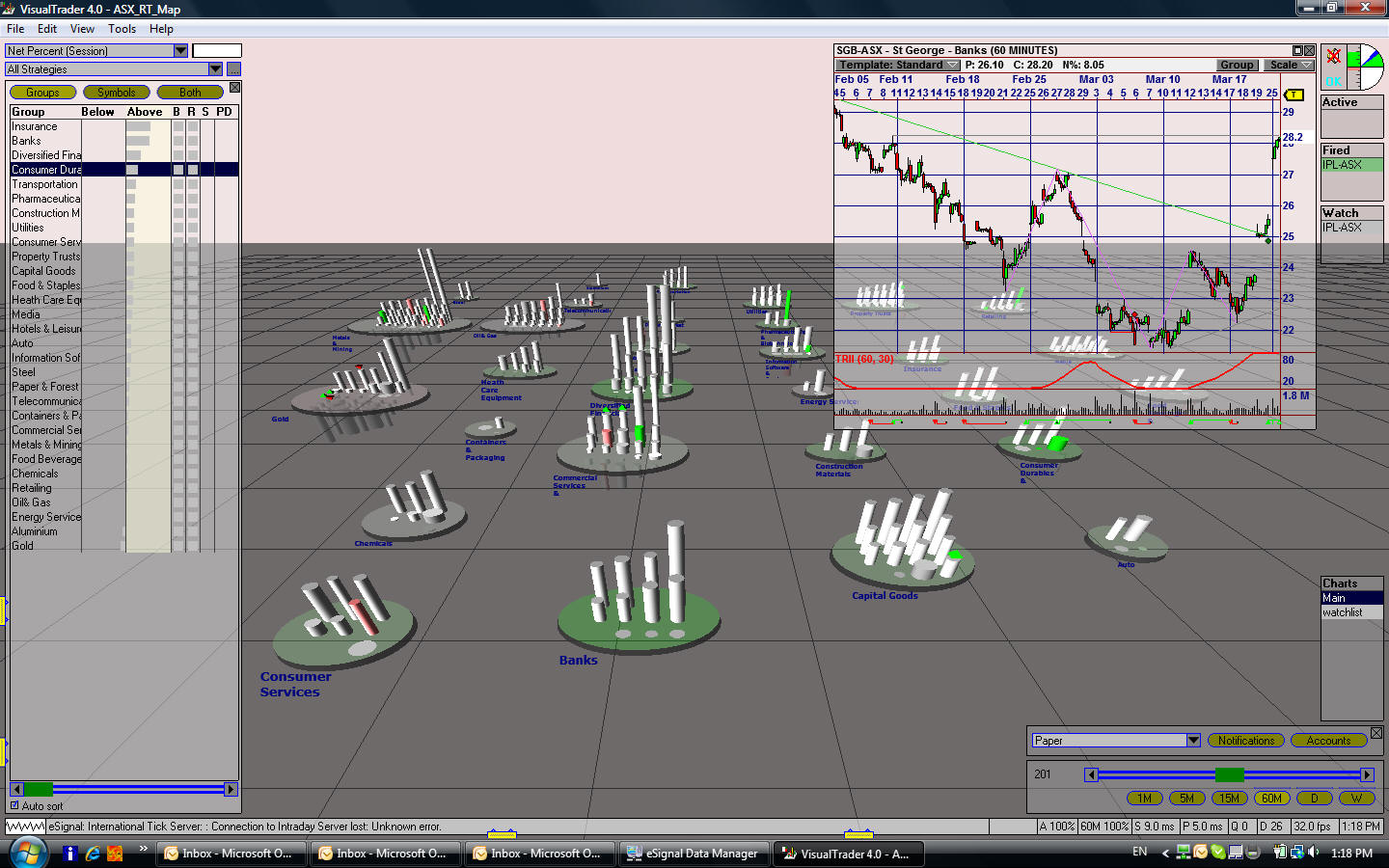The height and width of the screenshot is (868, 1389).
Task: Close the SGB-ASX chart panel
Action: pos(1309,50)
